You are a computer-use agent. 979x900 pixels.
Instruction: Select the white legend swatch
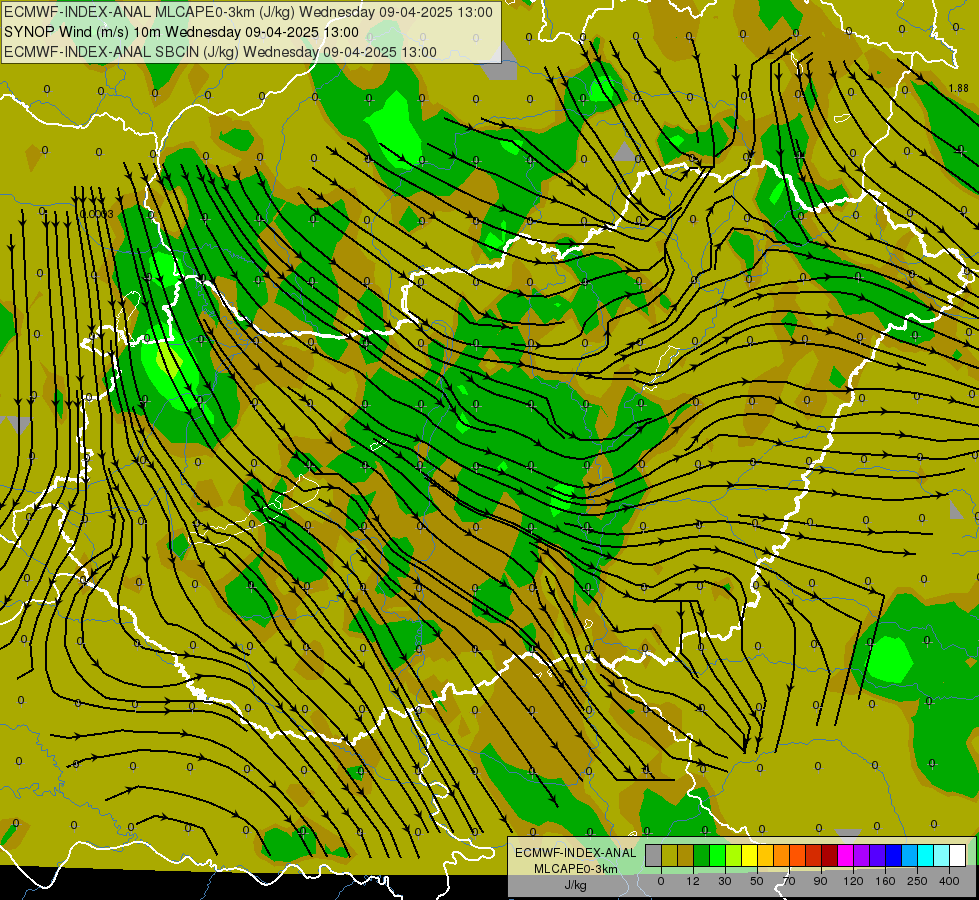[958, 855]
